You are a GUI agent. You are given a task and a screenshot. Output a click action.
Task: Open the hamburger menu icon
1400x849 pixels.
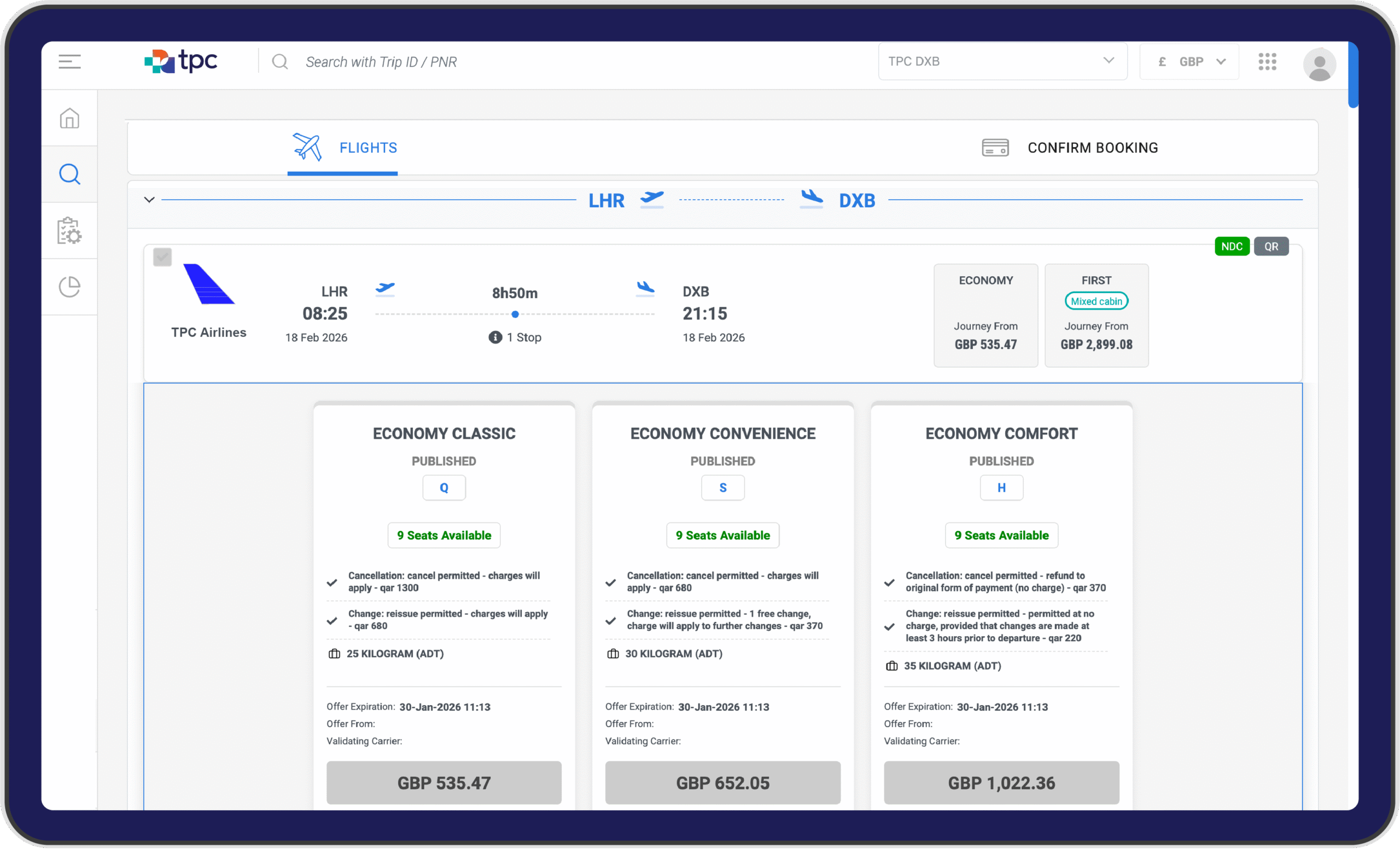pyautogui.click(x=69, y=61)
